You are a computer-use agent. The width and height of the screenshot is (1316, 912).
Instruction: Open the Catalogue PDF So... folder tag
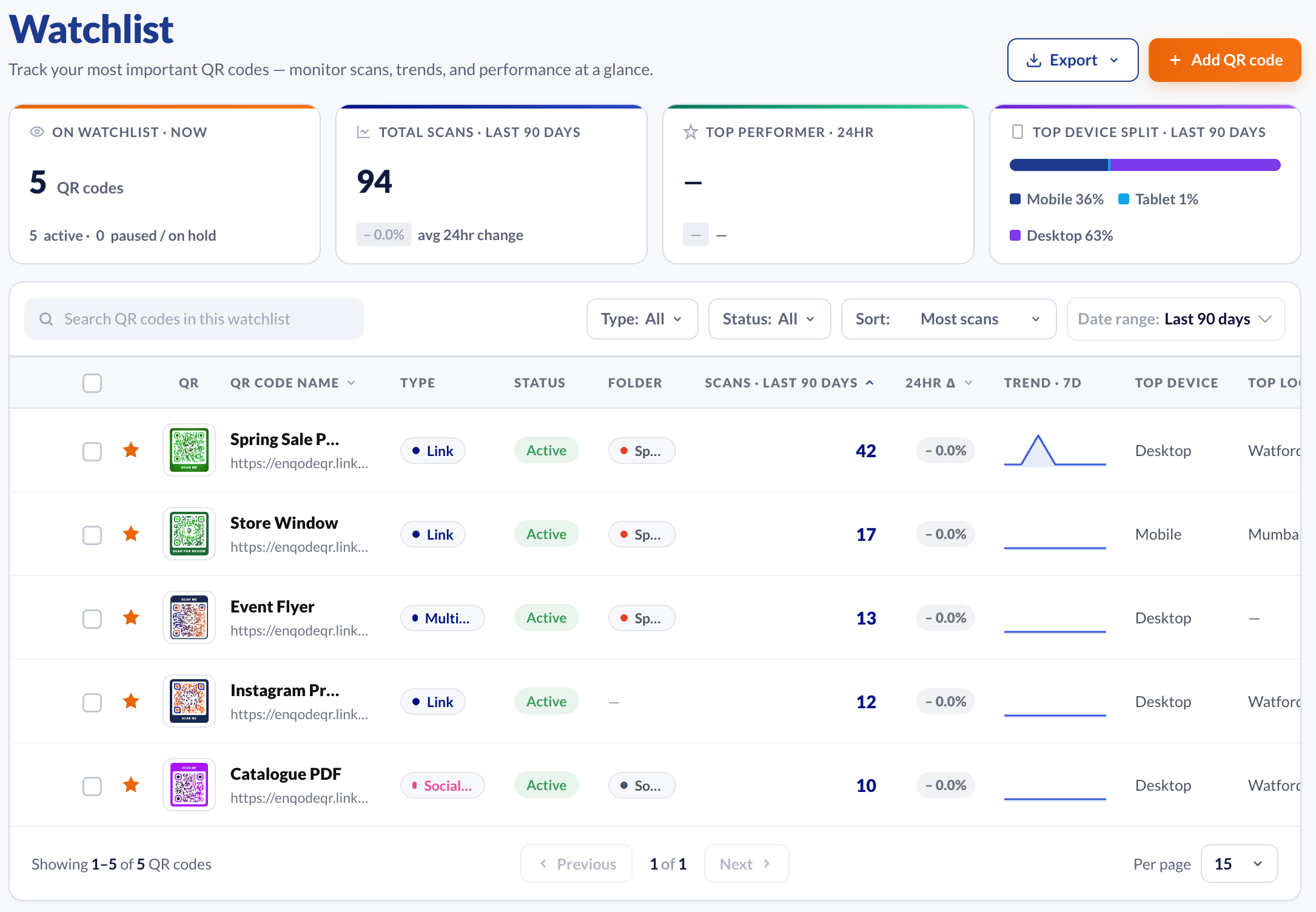pyautogui.click(x=642, y=785)
